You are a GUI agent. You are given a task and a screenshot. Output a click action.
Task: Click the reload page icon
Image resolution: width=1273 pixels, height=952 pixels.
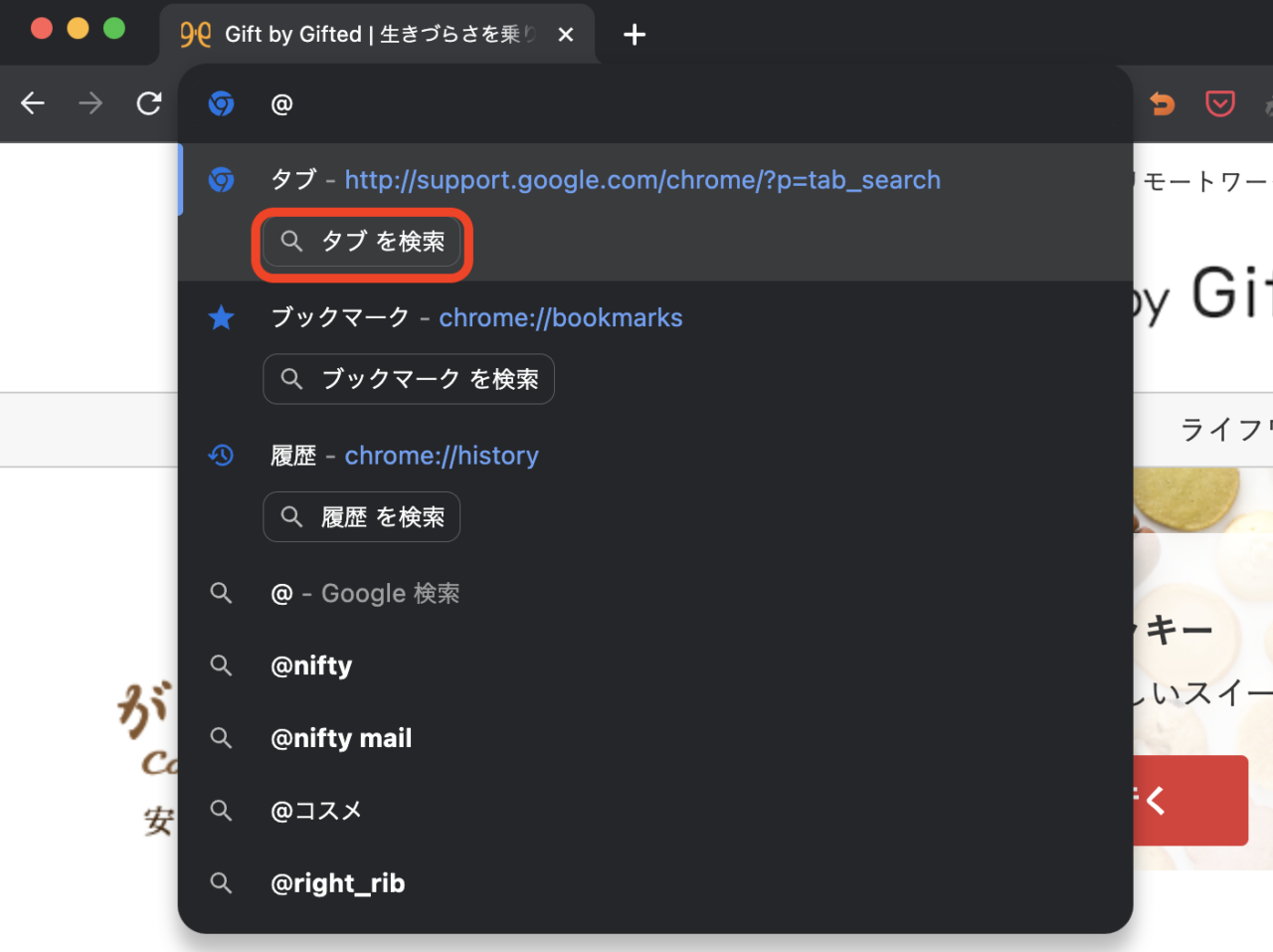(149, 103)
